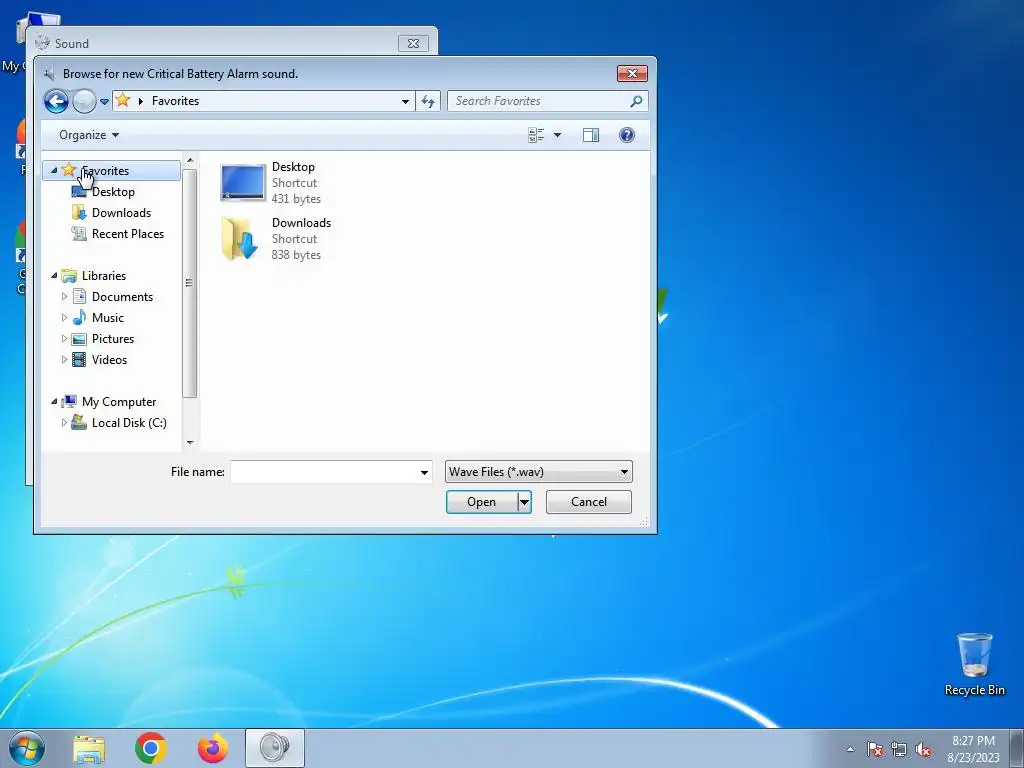1024x768 pixels.
Task: Click the search magnifier icon
Action: pyautogui.click(x=636, y=101)
